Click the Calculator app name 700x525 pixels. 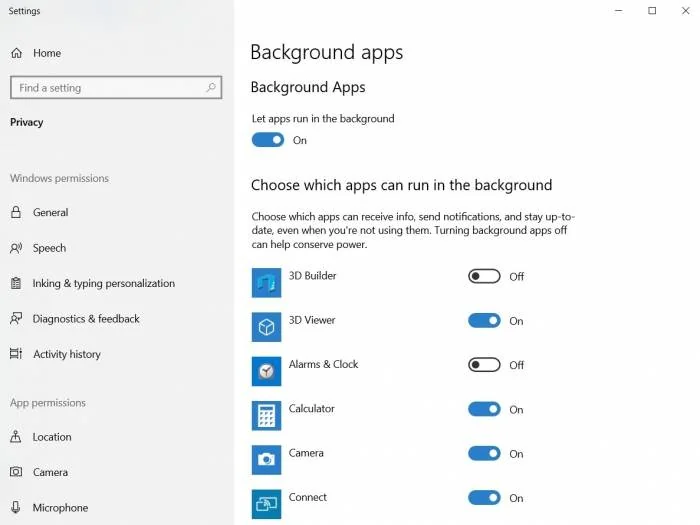(311, 408)
